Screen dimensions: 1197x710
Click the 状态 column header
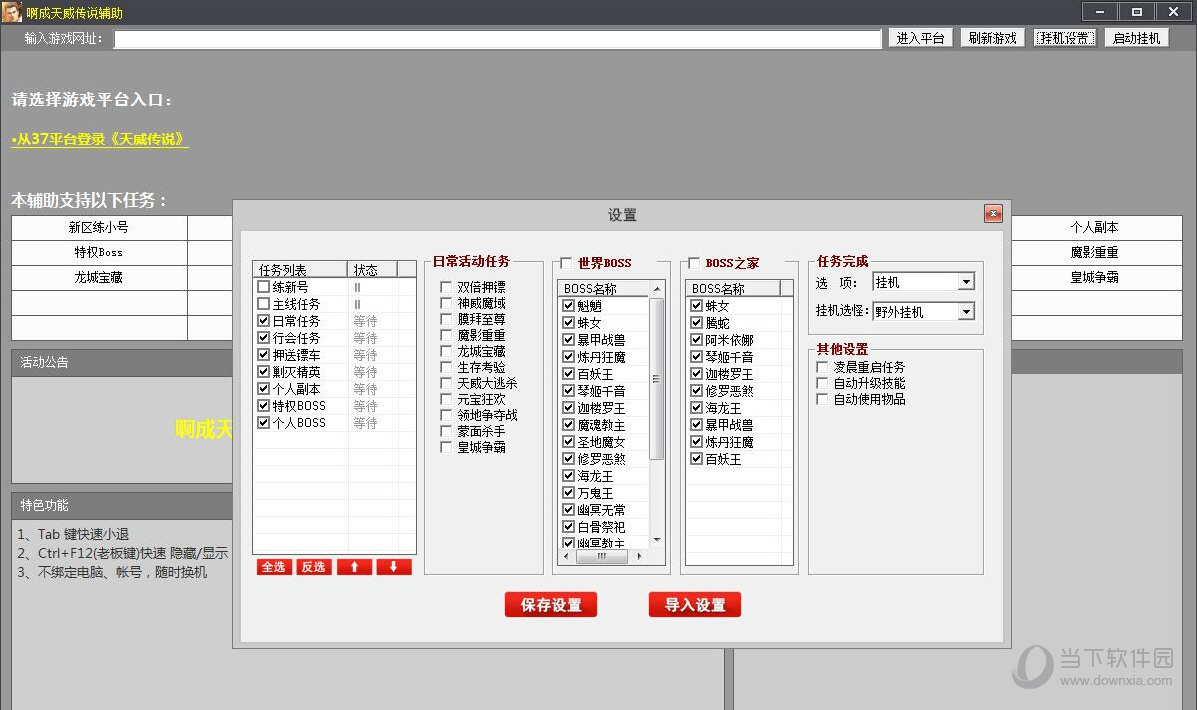[x=373, y=269]
